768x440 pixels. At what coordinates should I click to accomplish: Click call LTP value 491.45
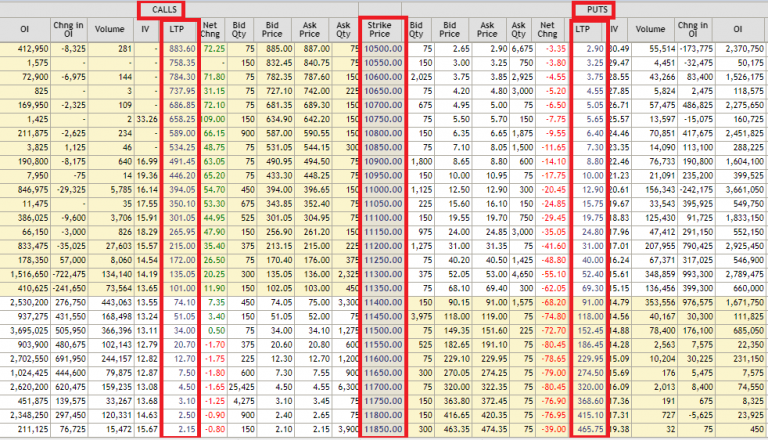(x=182, y=162)
